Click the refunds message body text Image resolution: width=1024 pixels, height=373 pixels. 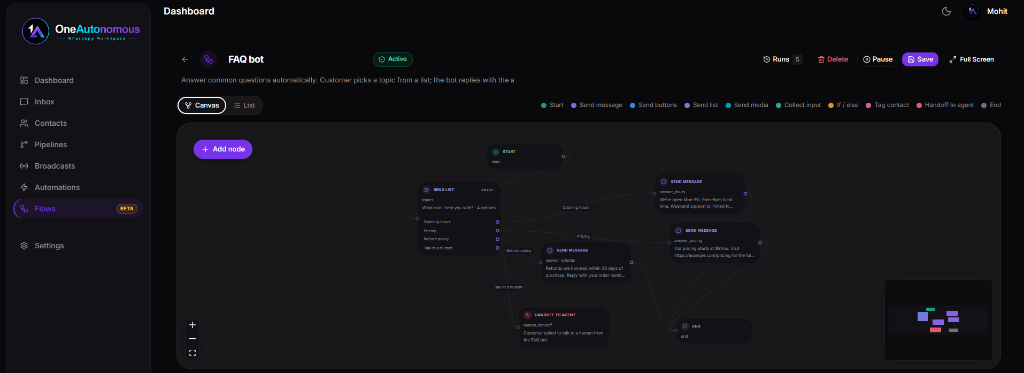pyautogui.click(x=586, y=271)
